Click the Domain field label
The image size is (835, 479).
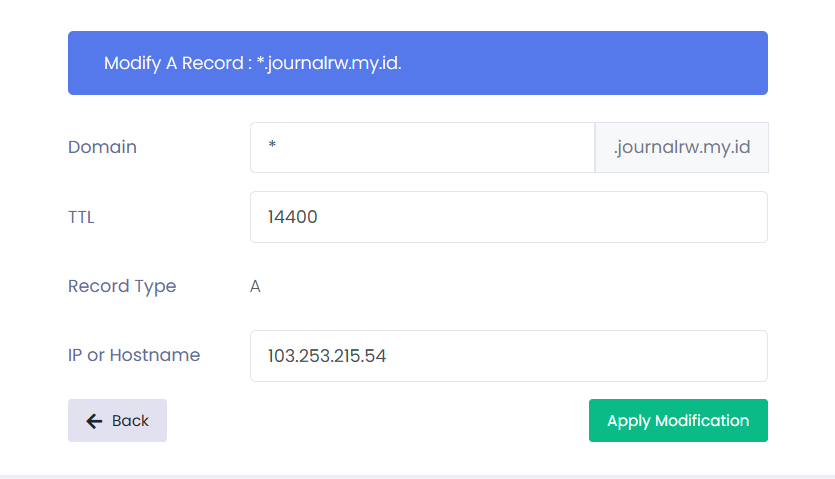[x=102, y=147]
